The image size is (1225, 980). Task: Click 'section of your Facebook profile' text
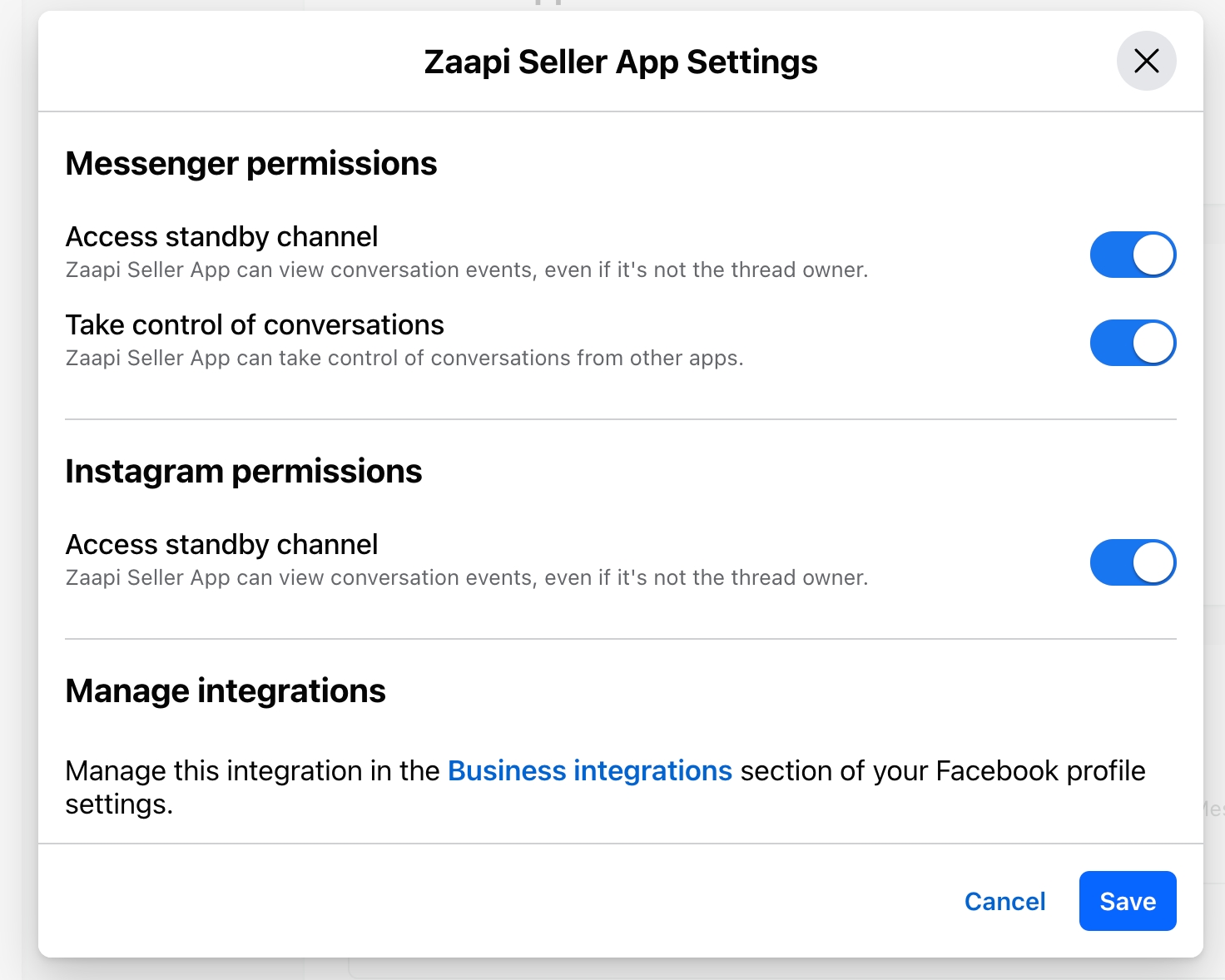pos(942,771)
